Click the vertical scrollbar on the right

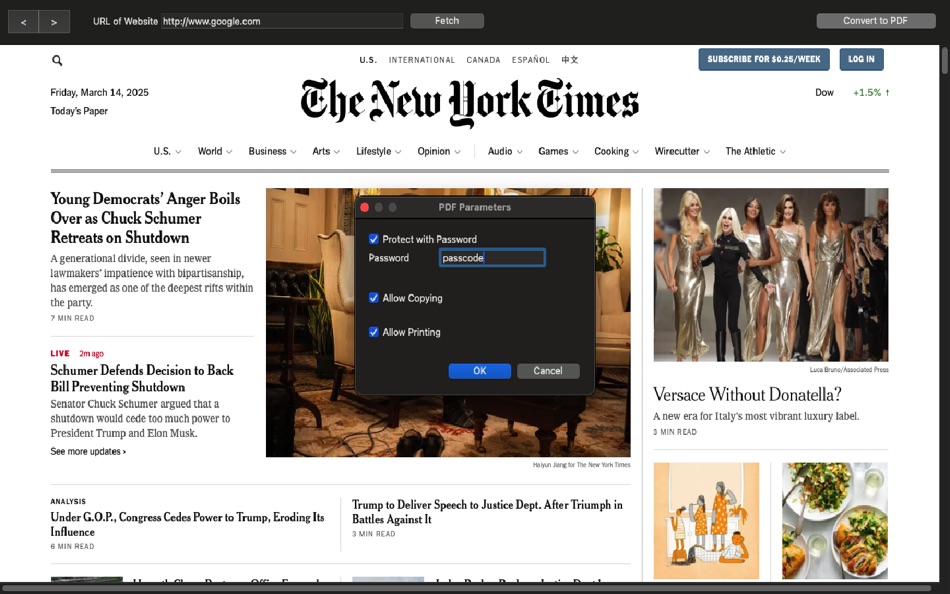click(x=944, y=60)
